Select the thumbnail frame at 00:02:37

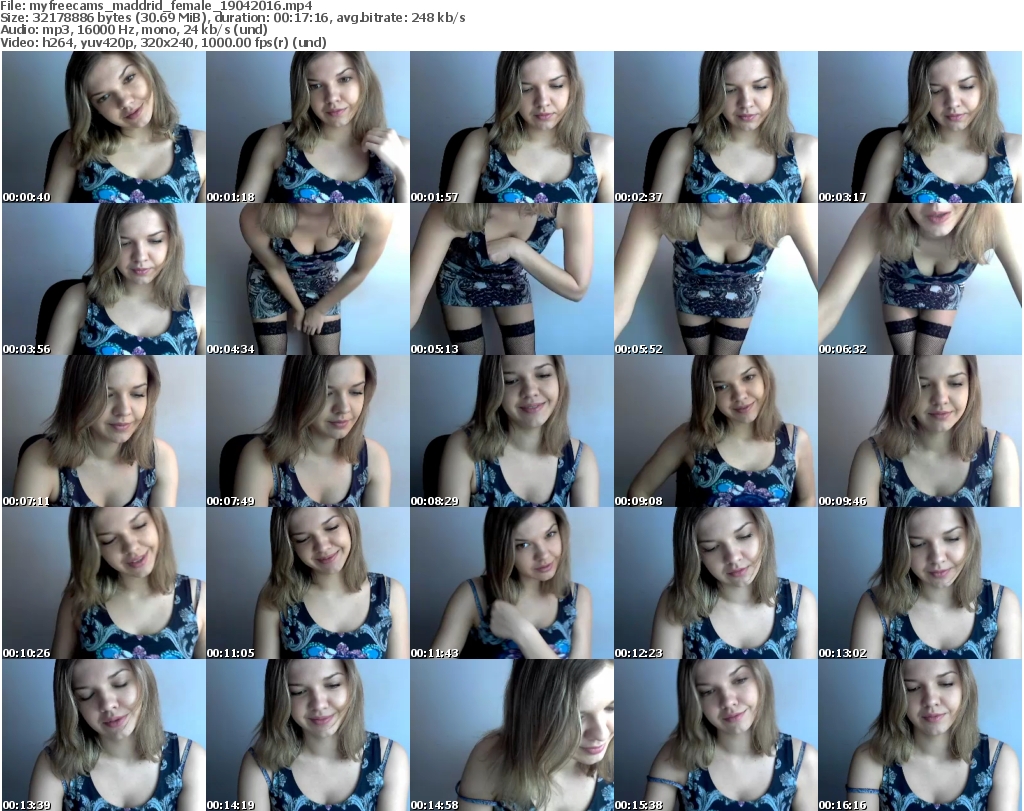click(715, 127)
